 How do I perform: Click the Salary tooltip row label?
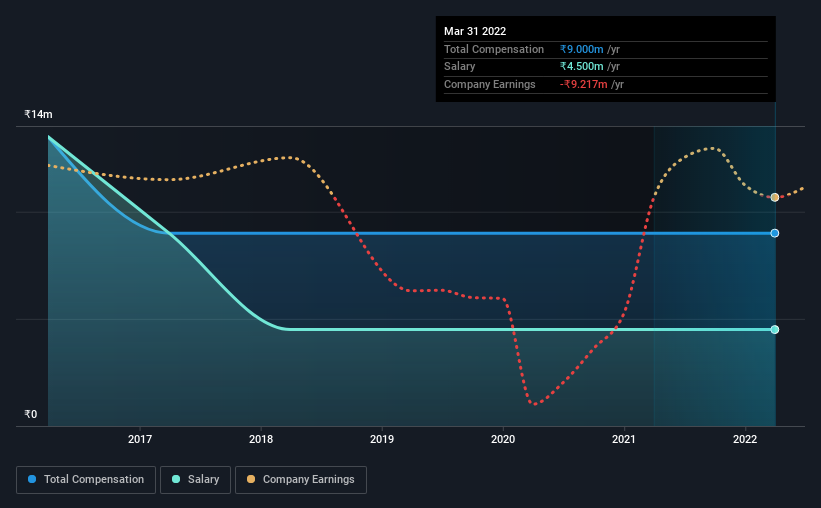(x=460, y=67)
